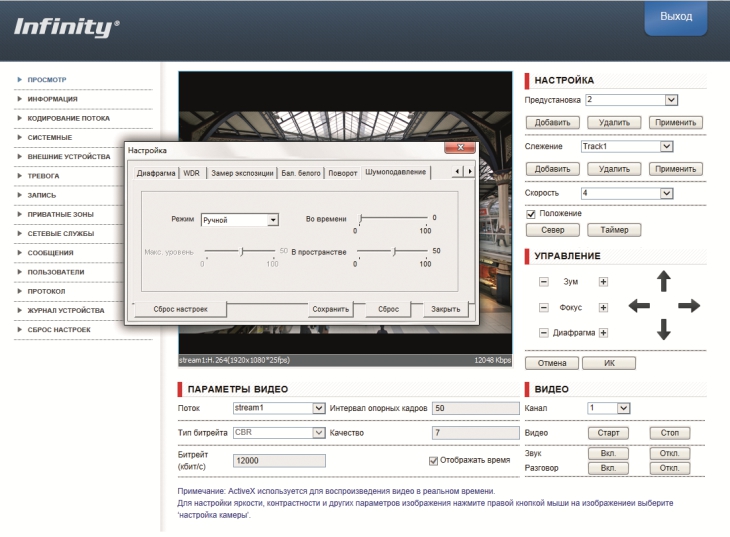Adjust the В пространстве slider

coord(392,252)
